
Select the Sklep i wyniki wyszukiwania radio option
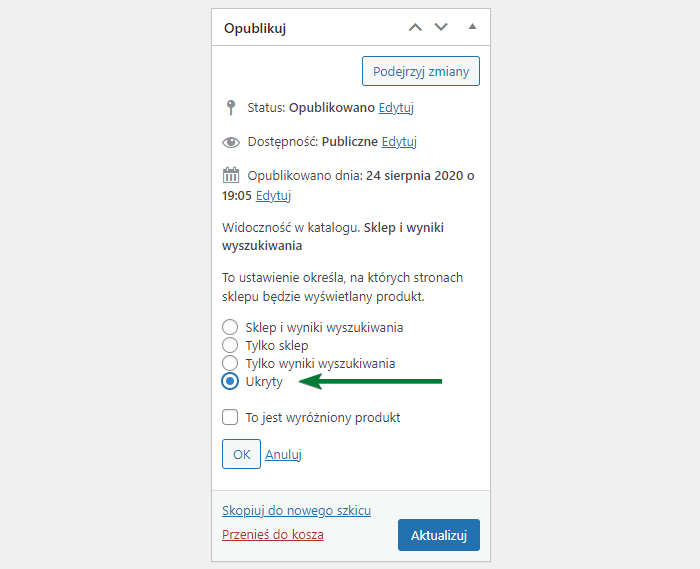pos(230,327)
